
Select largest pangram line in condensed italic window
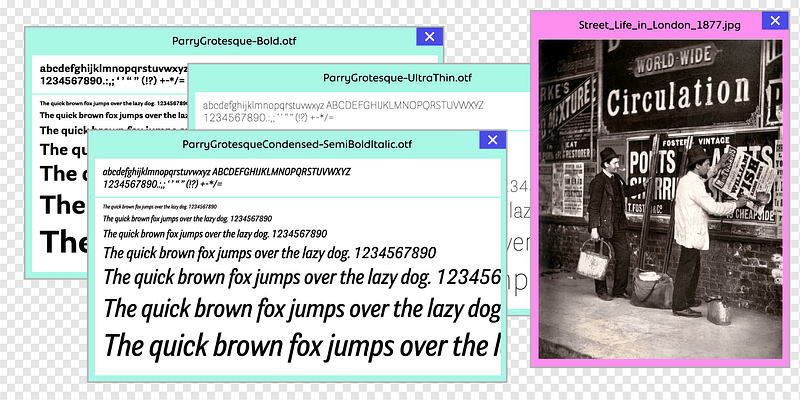[300, 346]
